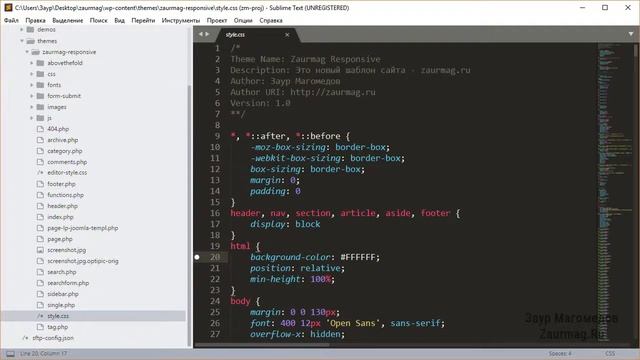Expand the form-submit folder
This screenshot has height=360, width=640.
(x=32, y=96)
